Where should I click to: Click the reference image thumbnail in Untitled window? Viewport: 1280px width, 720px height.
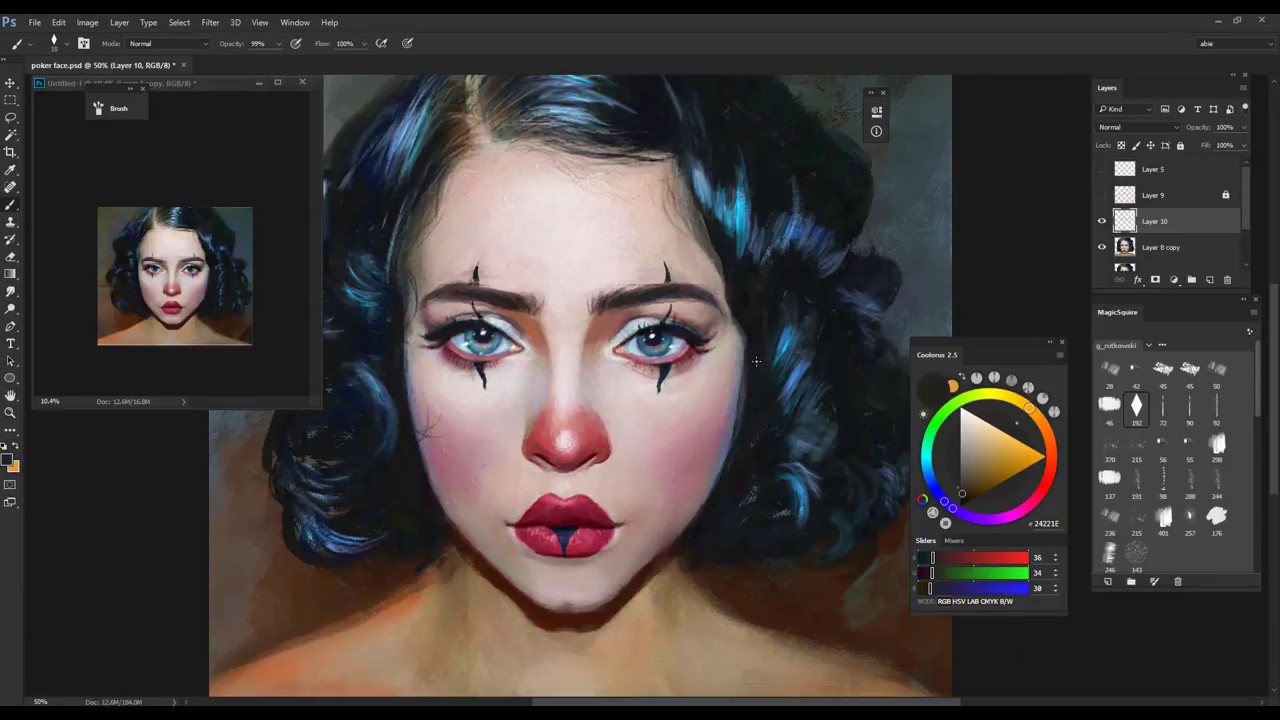175,276
